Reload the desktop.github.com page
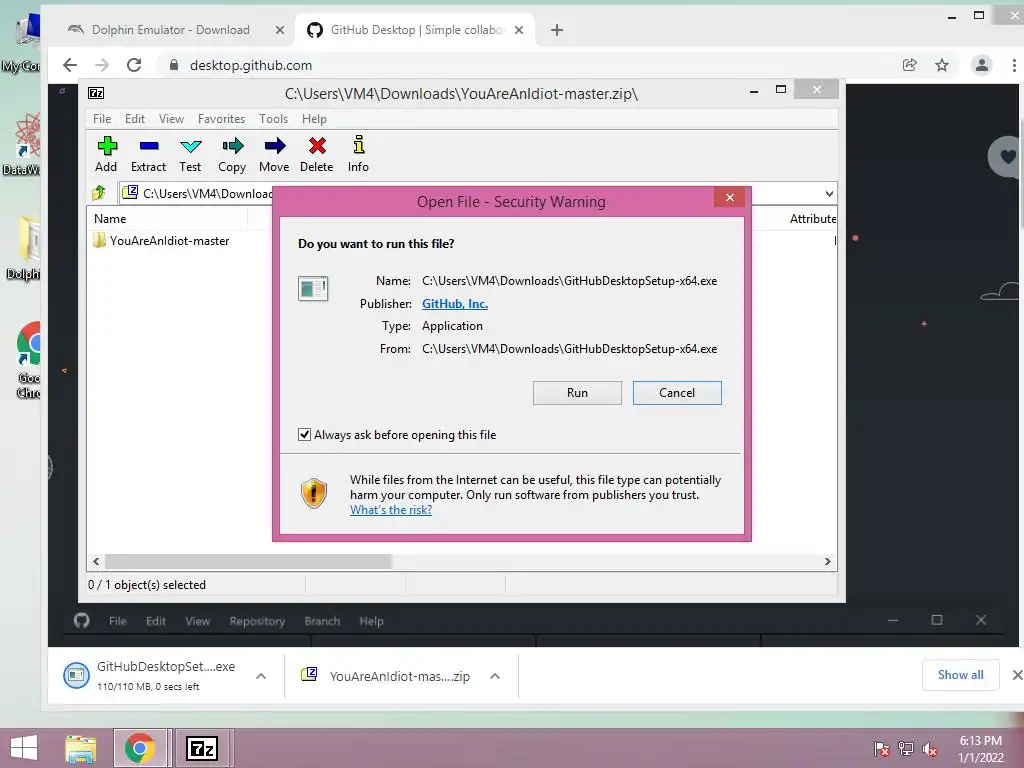Screen dimensions: 1024x768 pyautogui.click(x=134, y=65)
